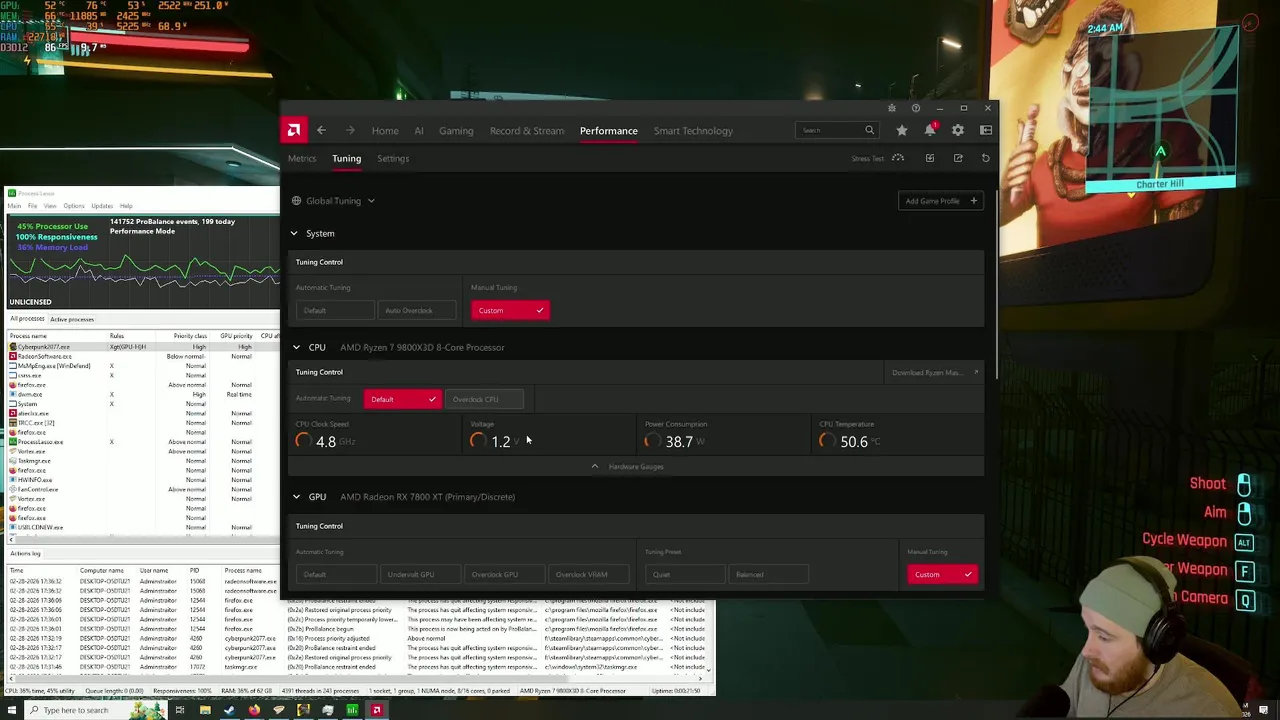Select GPU Custom manual tuning

(942, 574)
